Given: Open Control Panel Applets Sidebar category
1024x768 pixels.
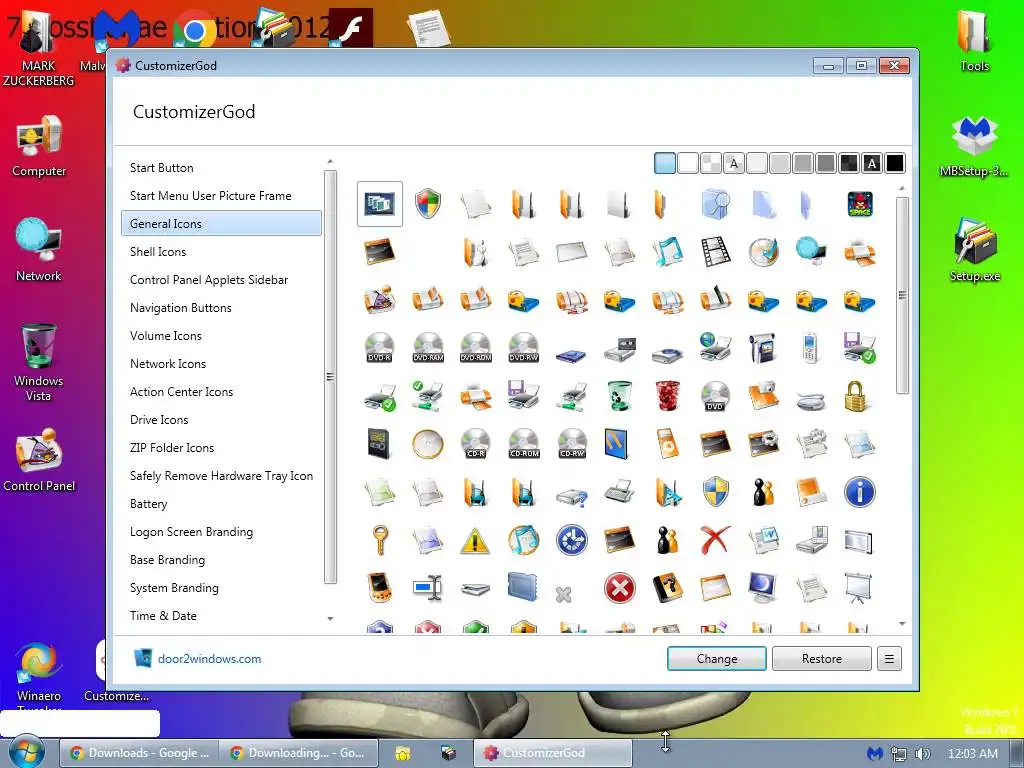Looking at the screenshot, I should tap(209, 280).
